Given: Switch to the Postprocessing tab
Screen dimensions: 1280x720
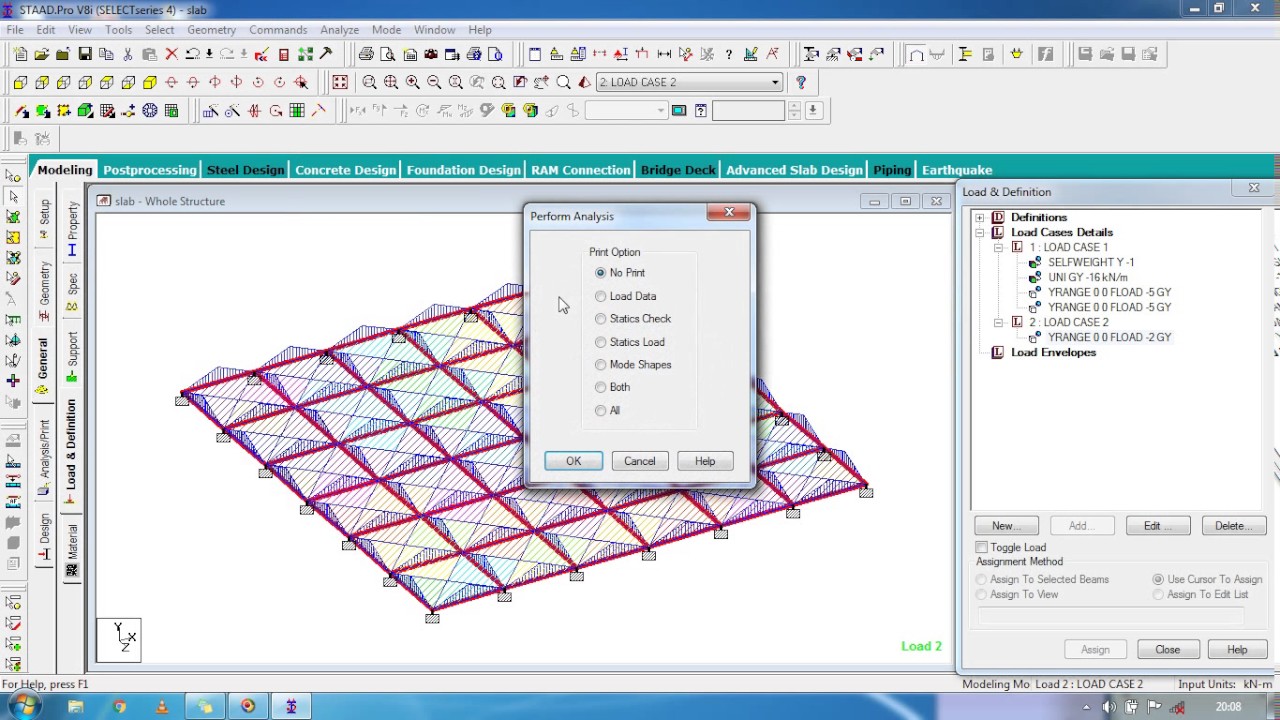Looking at the screenshot, I should tap(149, 170).
